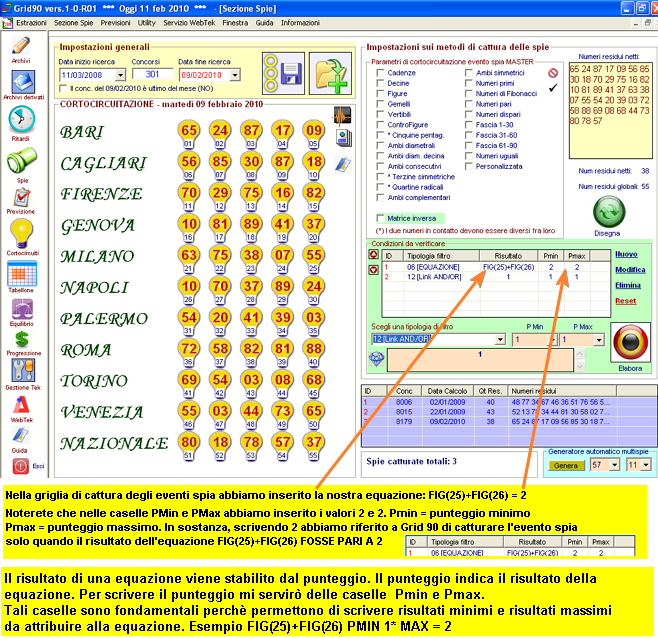Open the generator dropdown showing 11
658x637 pixels.
pyautogui.click(x=646, y=465)
